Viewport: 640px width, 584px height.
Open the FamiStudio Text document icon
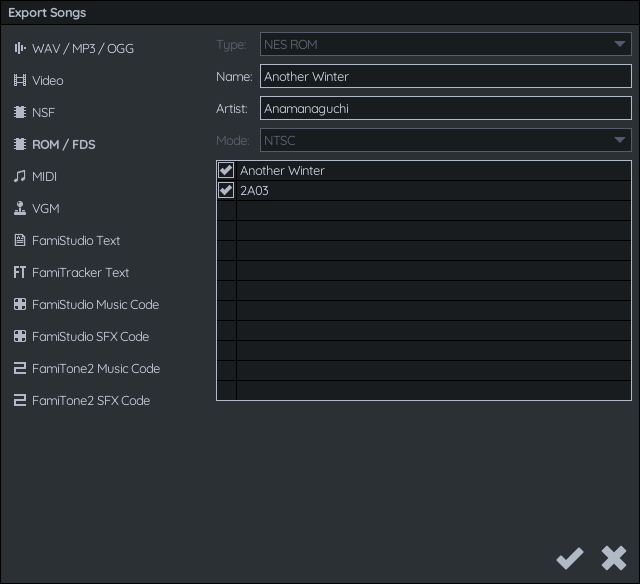pyautogui.click(x=20, y=240)
